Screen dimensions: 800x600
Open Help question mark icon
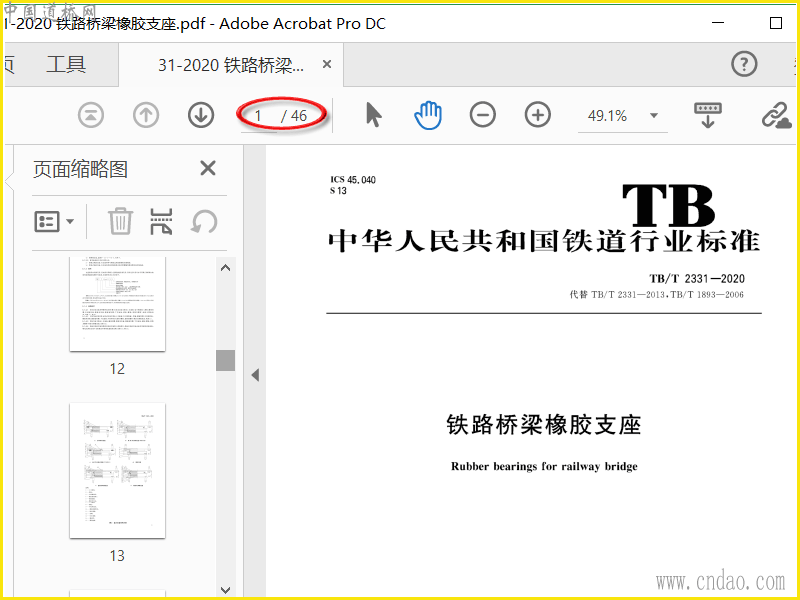pyautogui.click(x=744, y=64)
